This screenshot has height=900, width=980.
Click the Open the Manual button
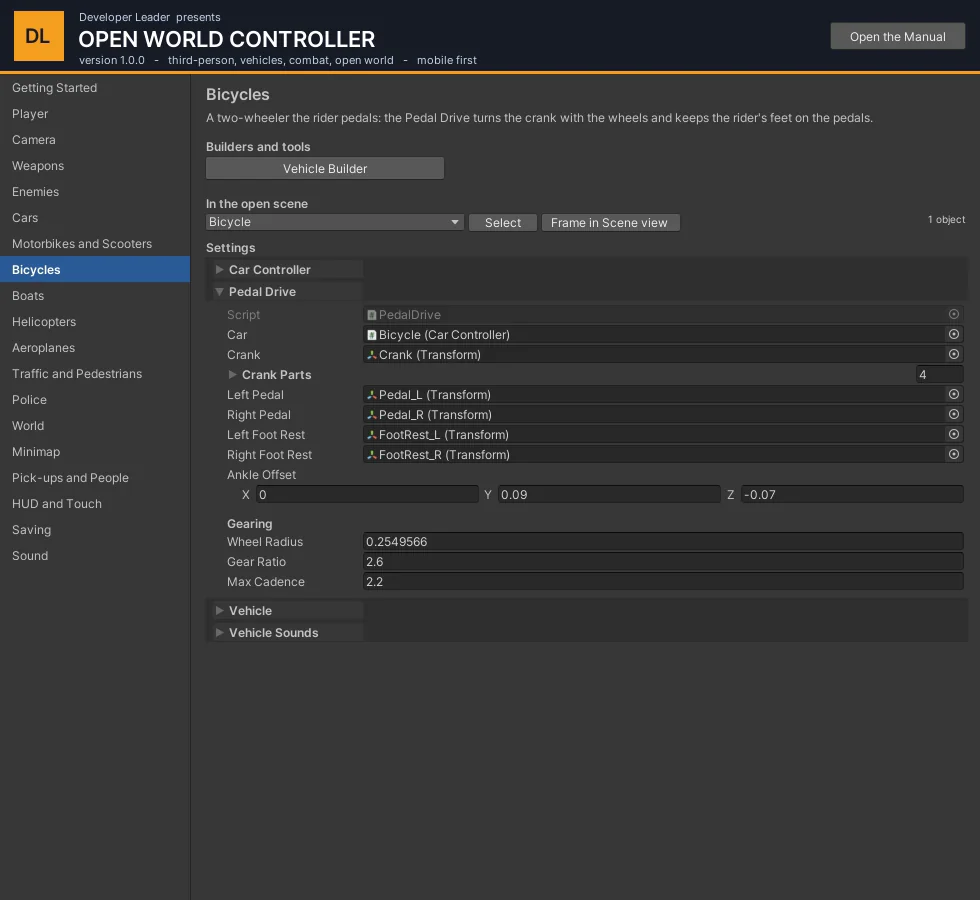898,36
